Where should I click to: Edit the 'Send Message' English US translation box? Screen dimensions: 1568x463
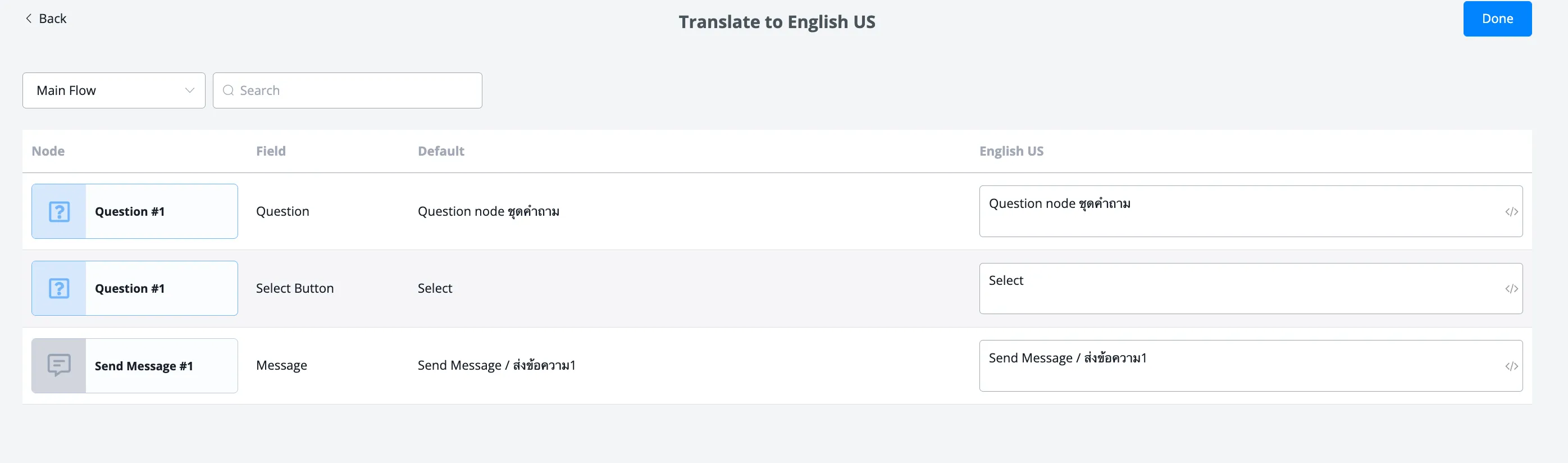click(x=1251, y=366)
